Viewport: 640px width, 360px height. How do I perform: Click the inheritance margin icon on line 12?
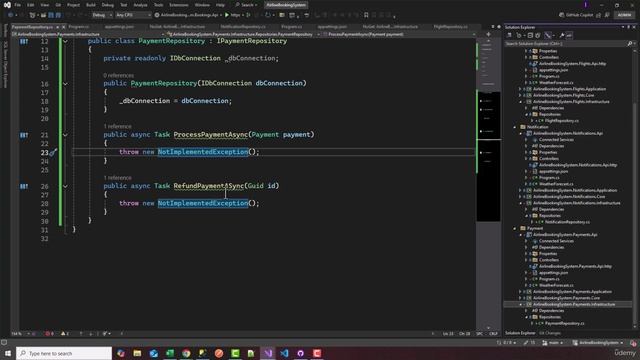click(24, 41)
